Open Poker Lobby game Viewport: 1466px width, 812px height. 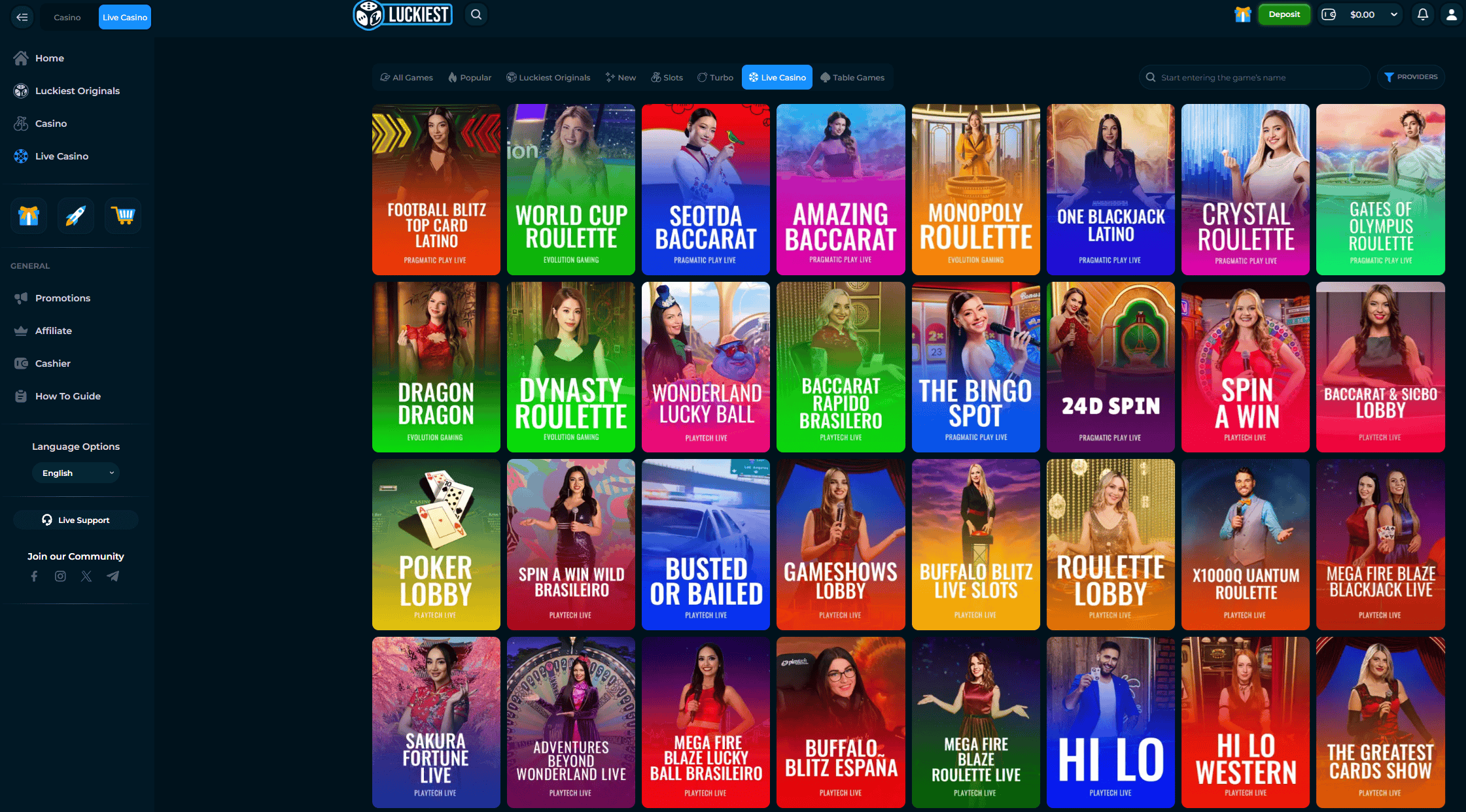point(436,545)
